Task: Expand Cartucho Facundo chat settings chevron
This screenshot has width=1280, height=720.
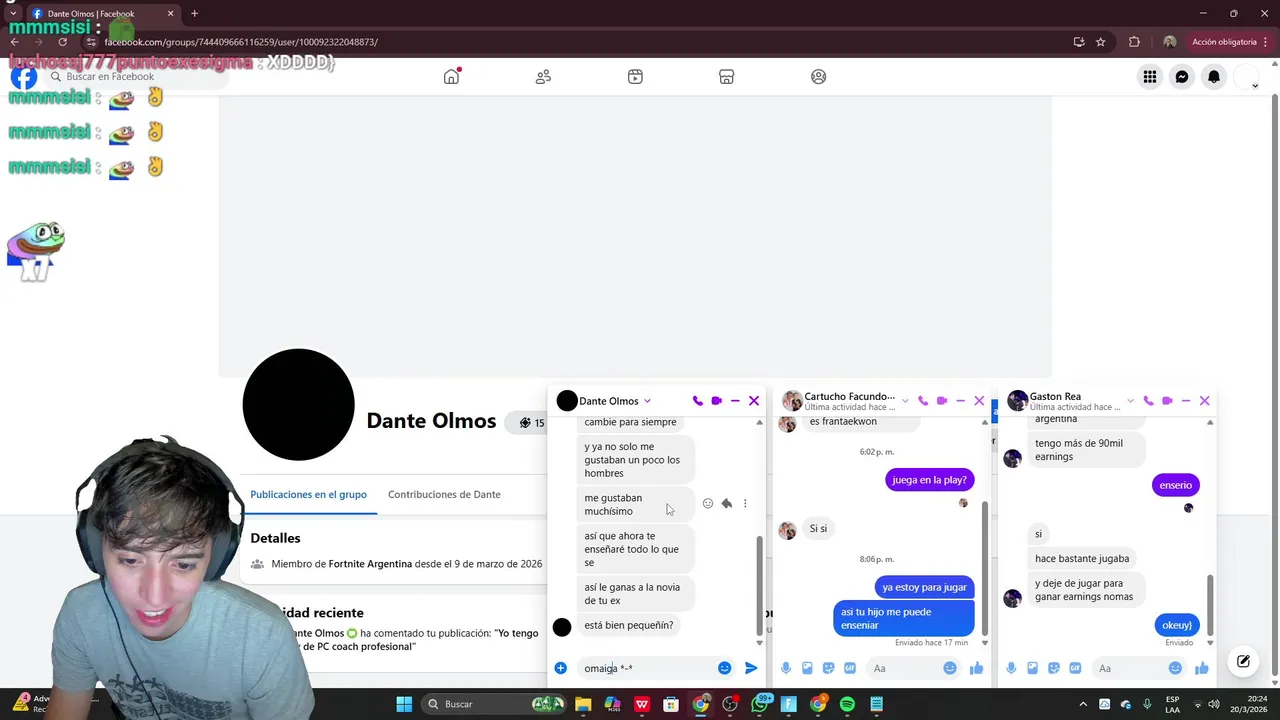Action: (x=905, y=401)
